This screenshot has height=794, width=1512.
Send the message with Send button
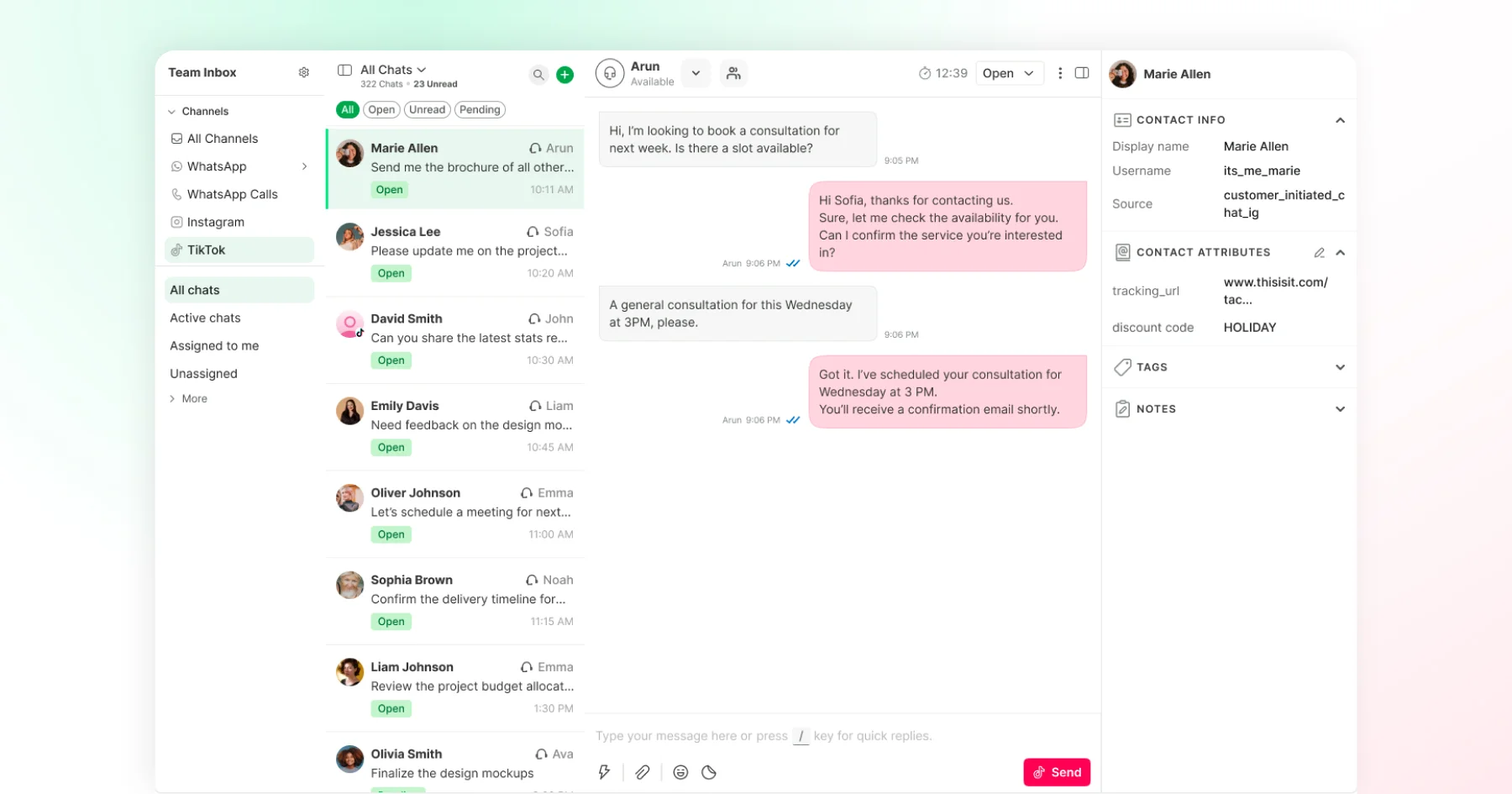tap(1057, 772)
